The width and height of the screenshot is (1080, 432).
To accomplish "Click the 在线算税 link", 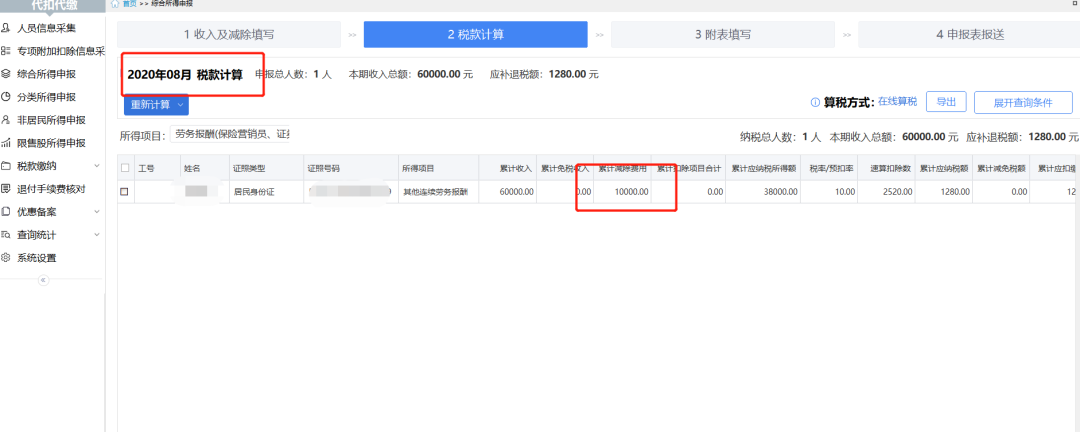I will [897, 102].
